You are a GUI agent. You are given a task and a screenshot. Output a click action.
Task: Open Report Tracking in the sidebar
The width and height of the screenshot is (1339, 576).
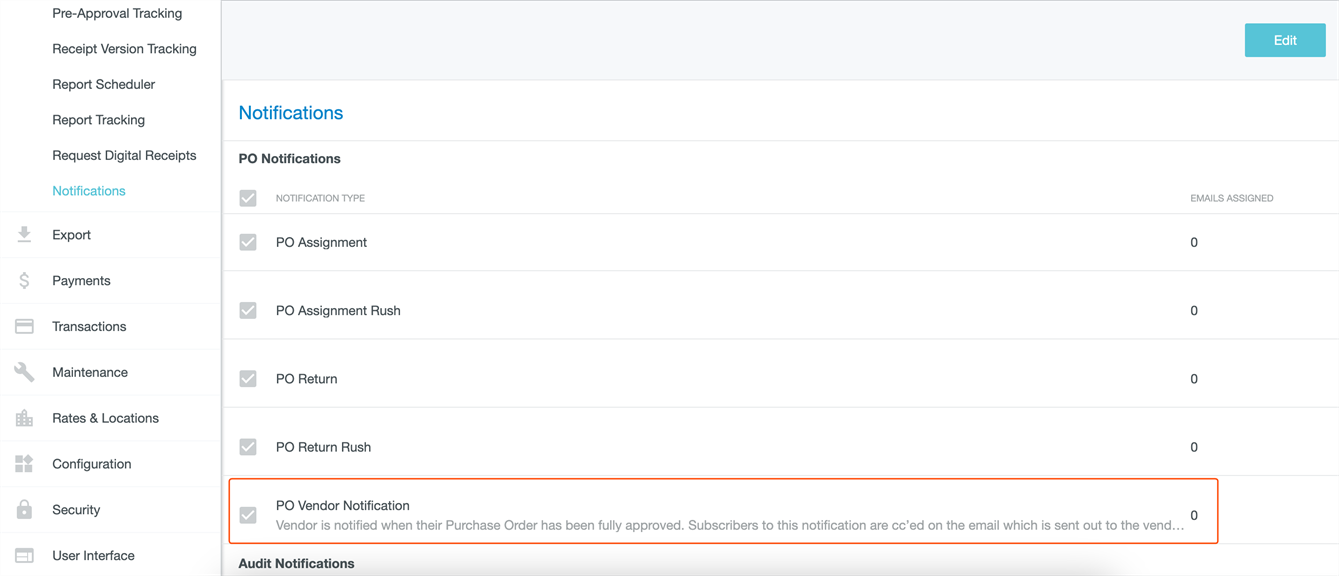[98, 120]
